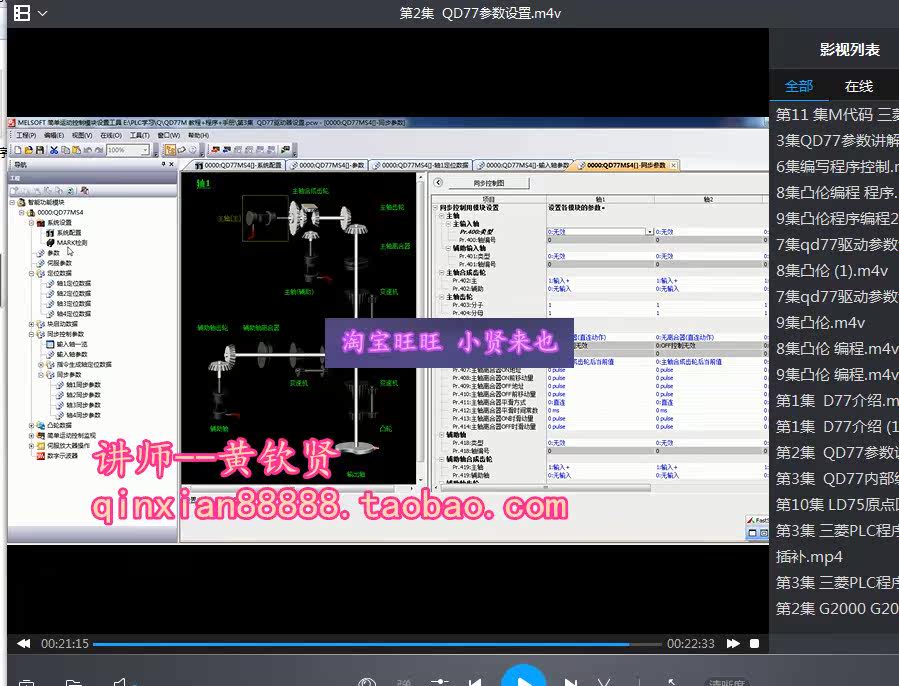This screenshot has width=899, height=686.
Task: Collapse the 系统设置 tree node
Action: pyautogui.click(x=32, y=223)
